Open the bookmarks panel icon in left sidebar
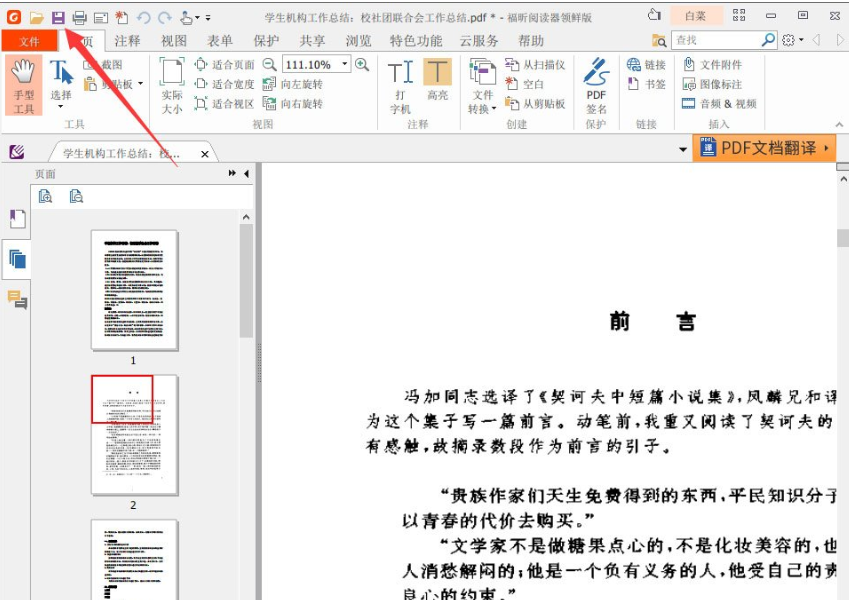 pyautogui.click(x=17, y=219)
